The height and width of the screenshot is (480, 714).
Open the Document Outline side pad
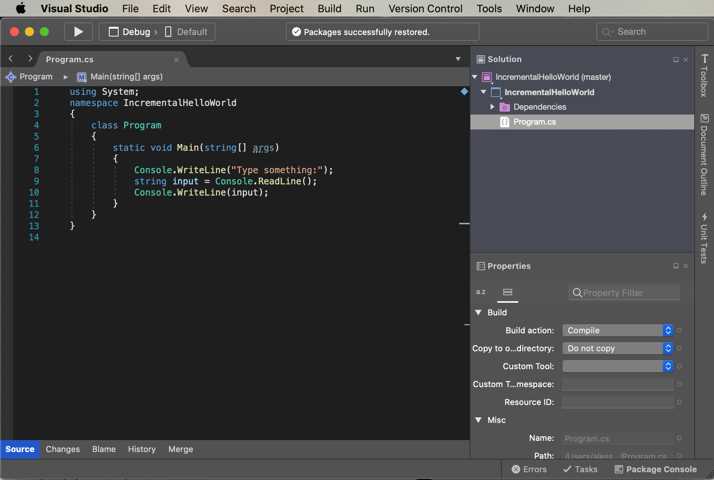pyautogui.click(x=704, y=155)
